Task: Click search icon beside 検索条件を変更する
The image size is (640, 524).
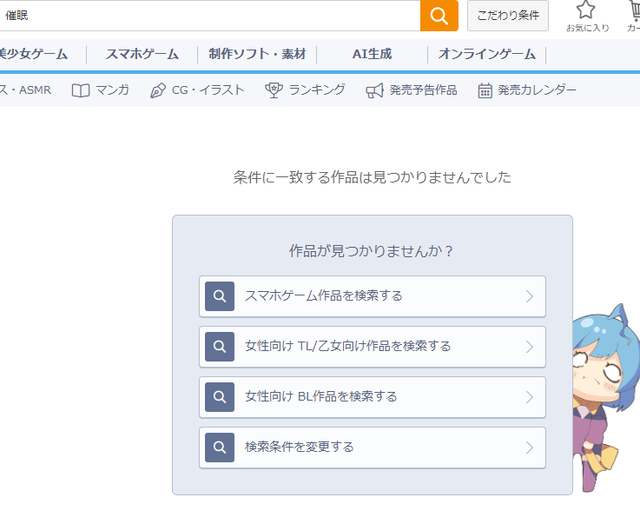Action: [220, 448]
